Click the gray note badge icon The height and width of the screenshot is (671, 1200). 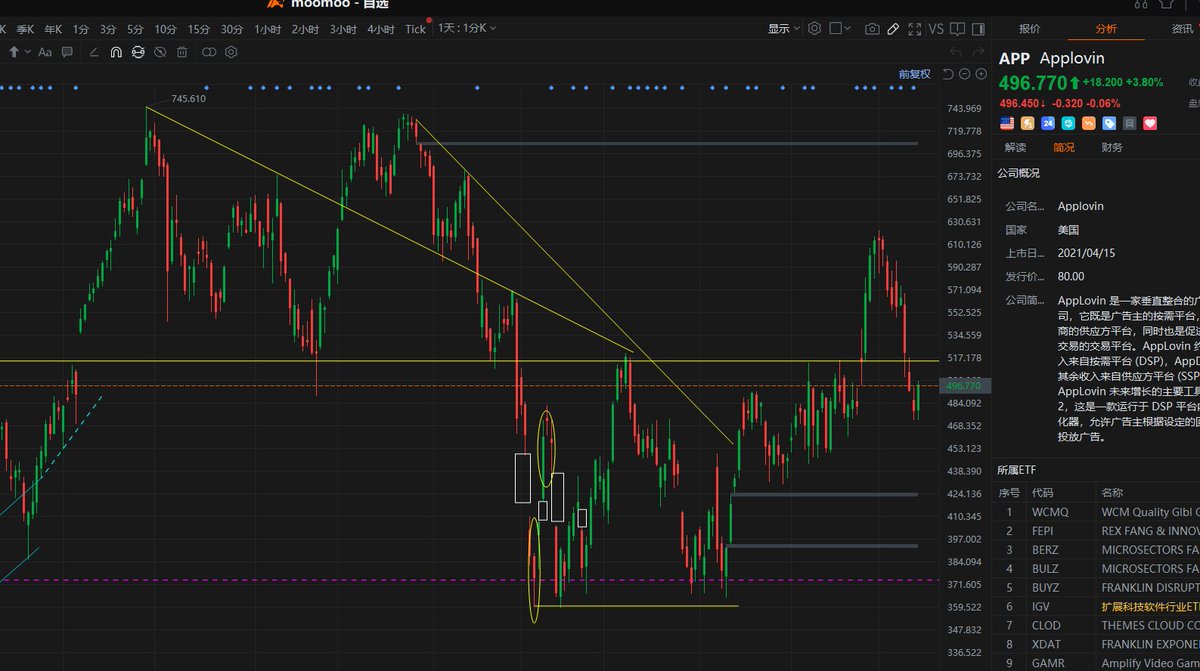1129,123
